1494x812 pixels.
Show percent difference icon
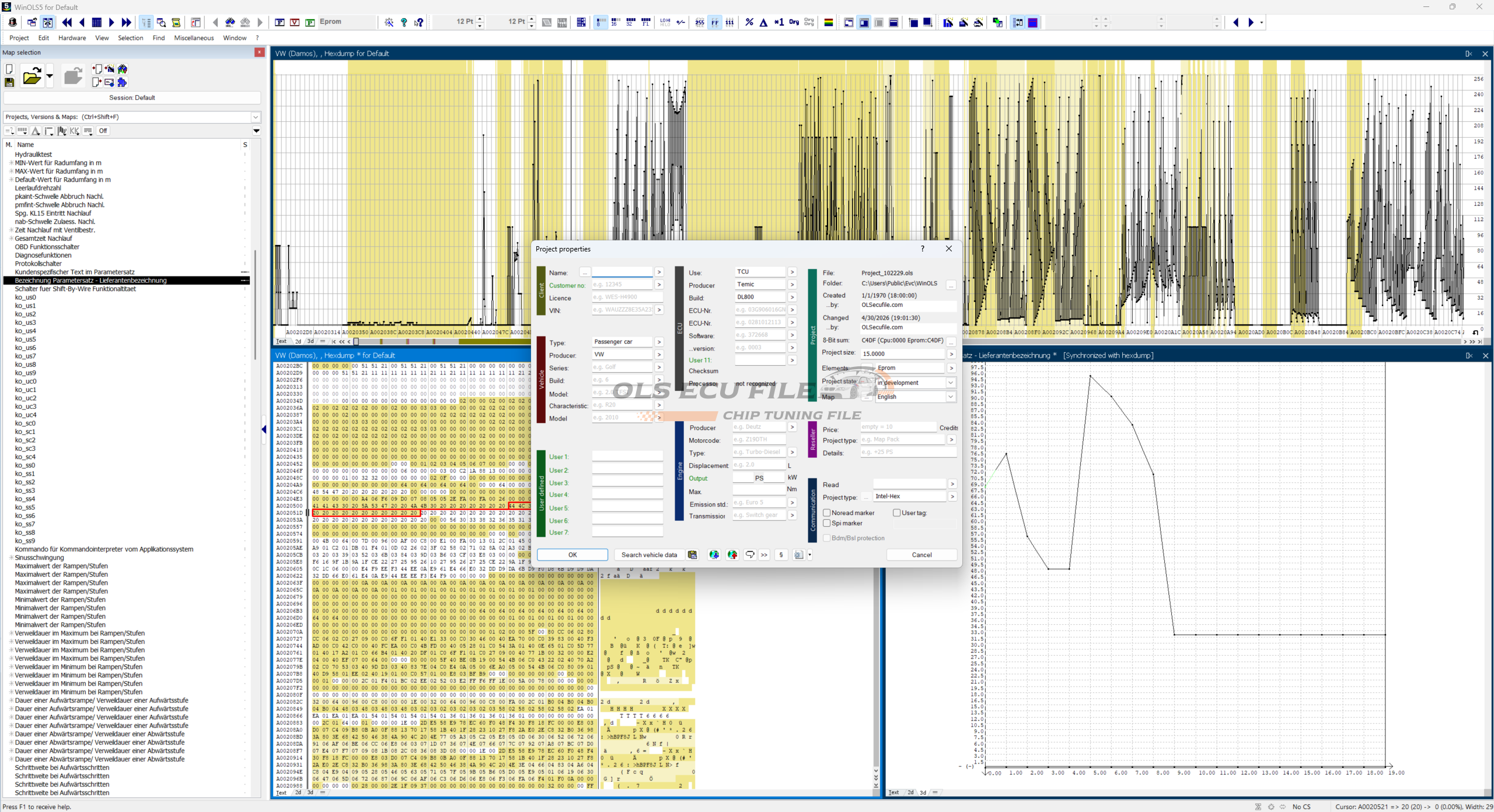(x=749, y=22)
